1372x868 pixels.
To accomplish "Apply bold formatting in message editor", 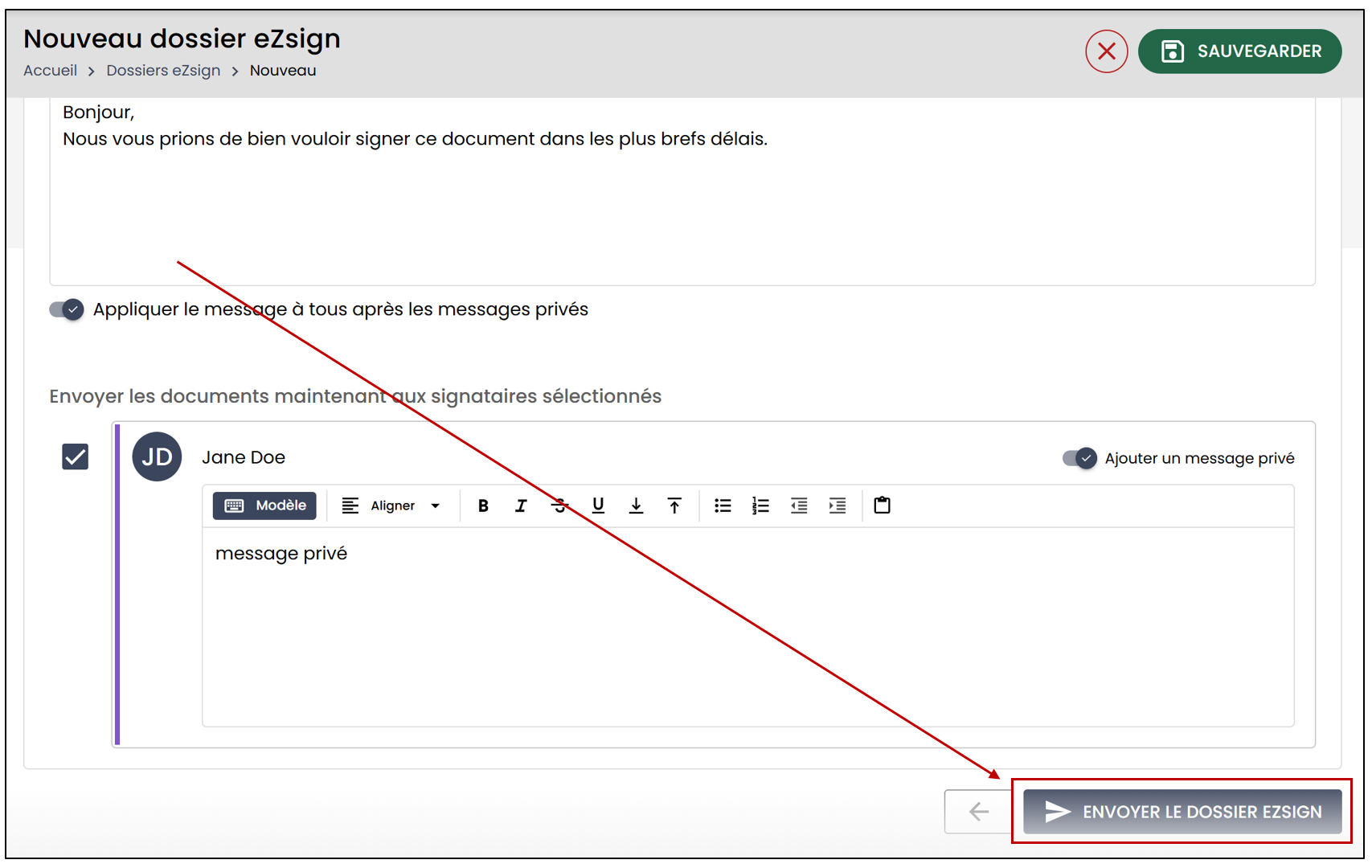I will coord(483,506).
